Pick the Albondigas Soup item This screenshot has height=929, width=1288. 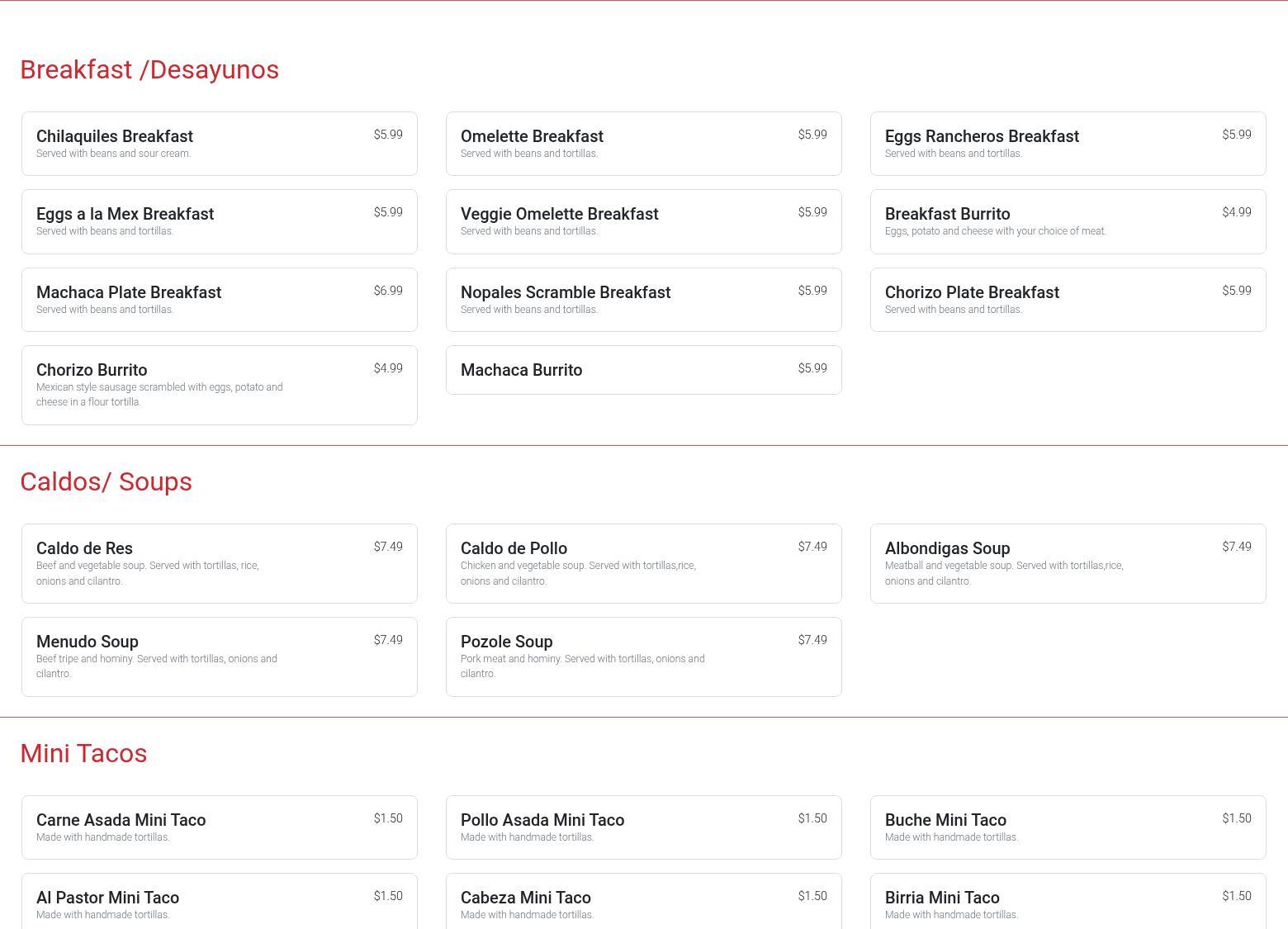coord(1068,563)
